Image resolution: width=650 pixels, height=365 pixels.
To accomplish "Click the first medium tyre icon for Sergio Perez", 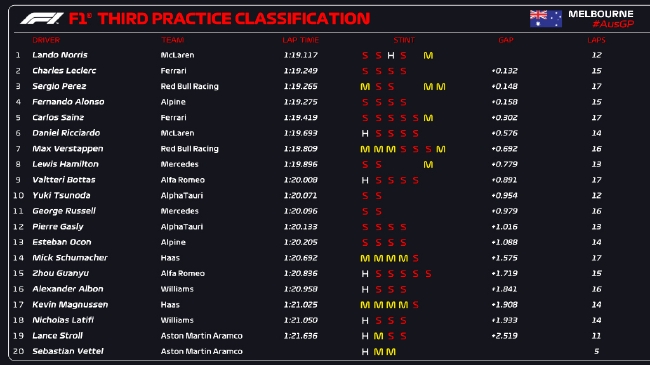I will (x=365, y=87).
